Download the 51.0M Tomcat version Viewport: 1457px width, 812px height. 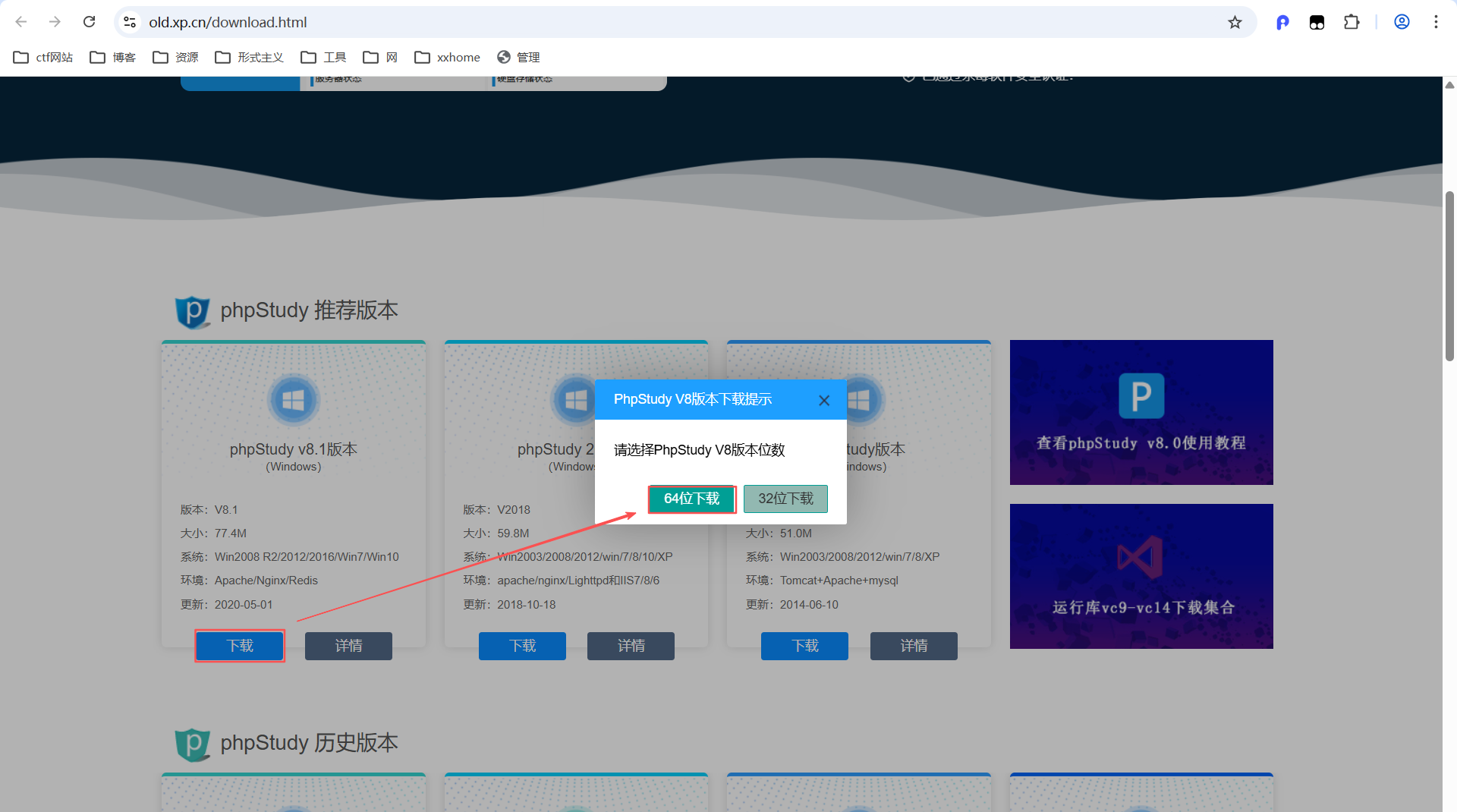click(x=804, y=646)
